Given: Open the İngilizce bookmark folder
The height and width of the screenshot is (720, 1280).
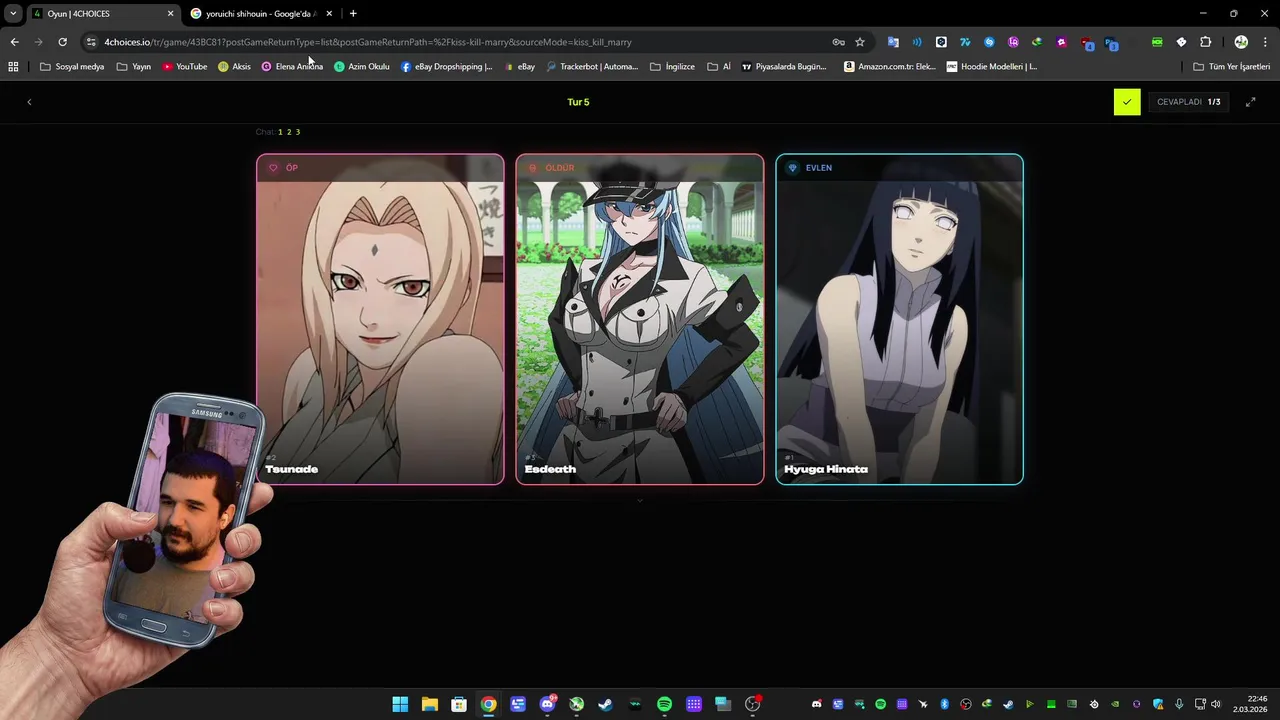Looking at the screenshot, I should point(672,67).
